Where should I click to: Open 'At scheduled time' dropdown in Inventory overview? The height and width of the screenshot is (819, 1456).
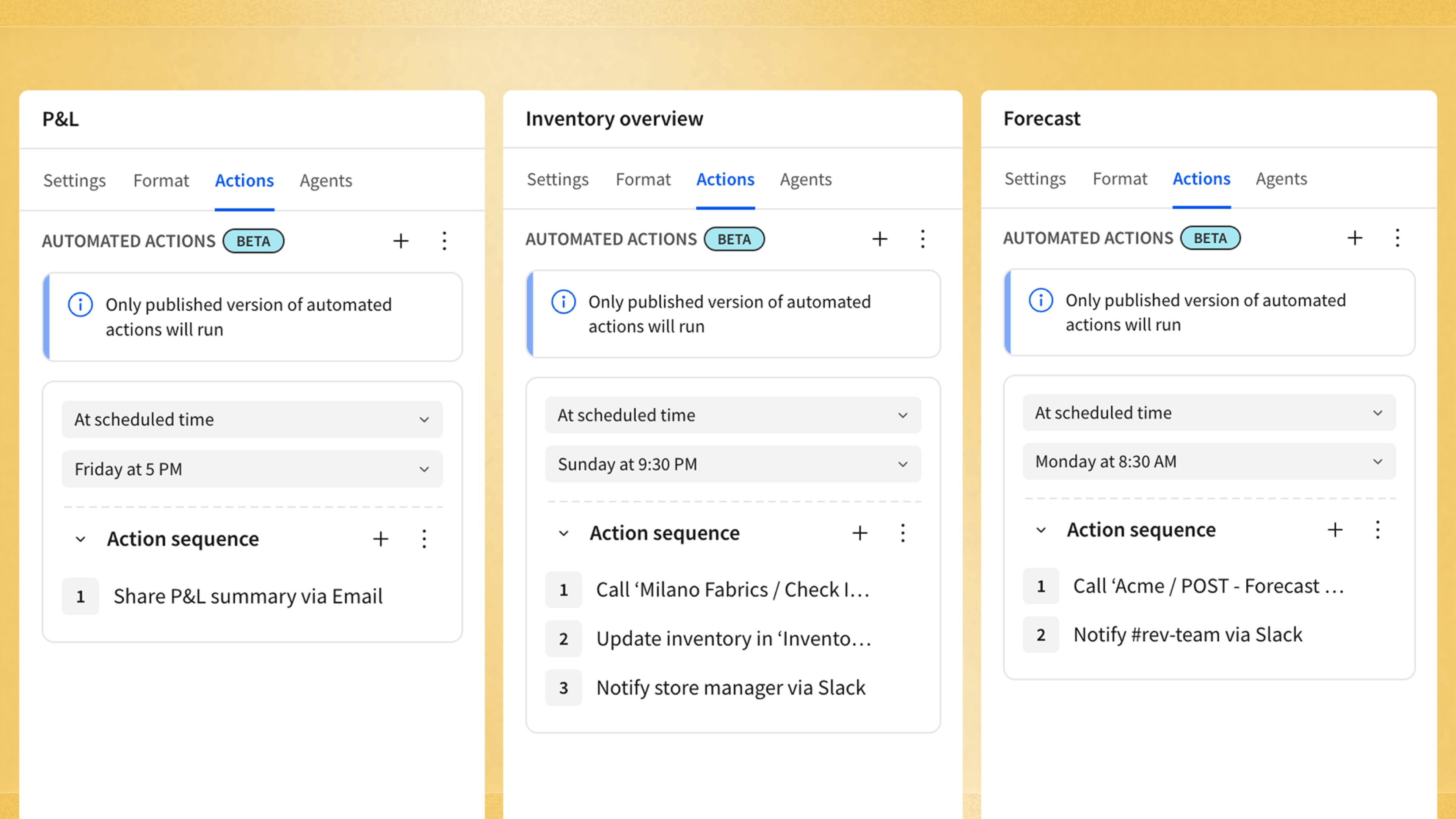click(x=733, y=416)
